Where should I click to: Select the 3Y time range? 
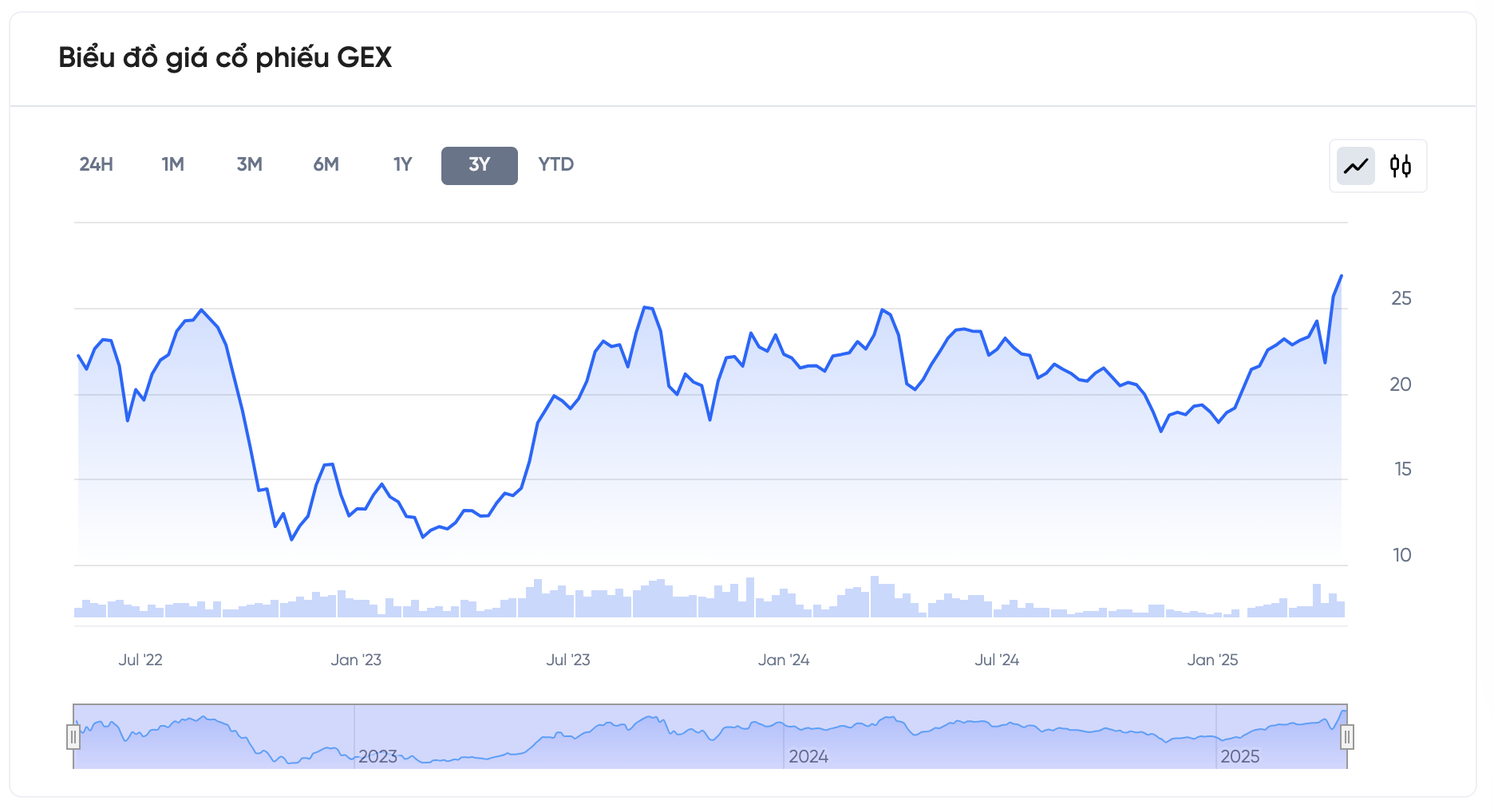click(x=480, y=165)
